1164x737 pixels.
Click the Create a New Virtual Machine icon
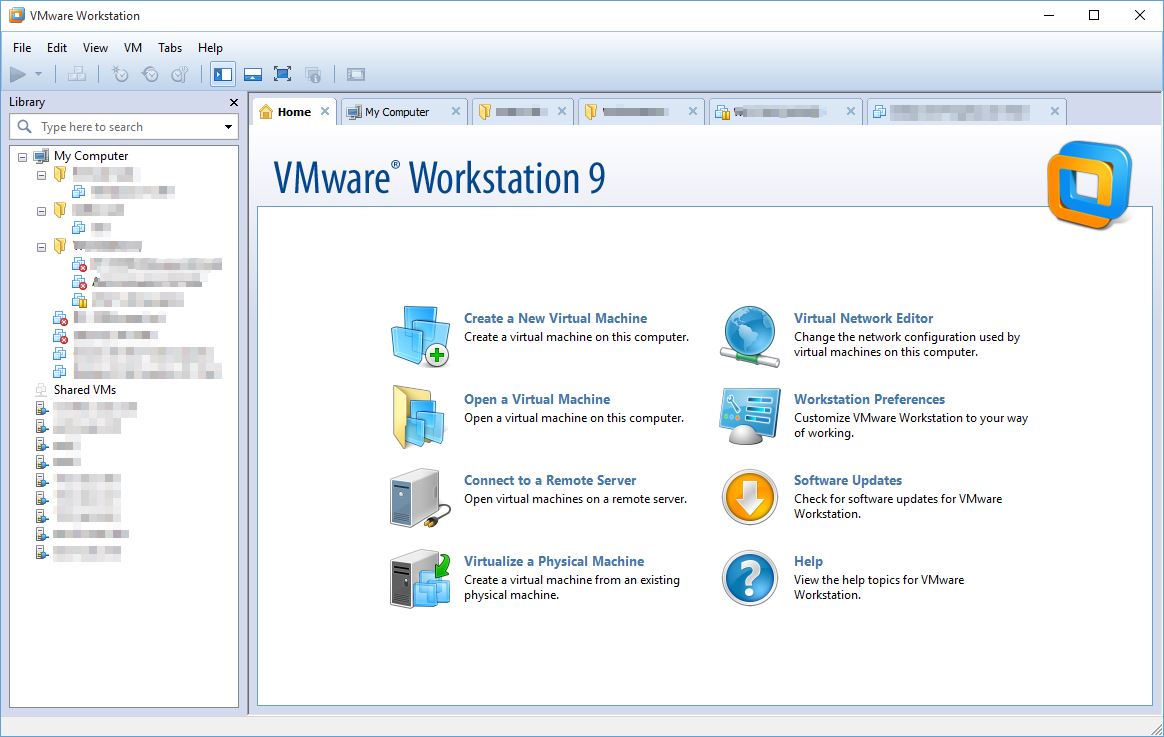(x=421, y=335)
